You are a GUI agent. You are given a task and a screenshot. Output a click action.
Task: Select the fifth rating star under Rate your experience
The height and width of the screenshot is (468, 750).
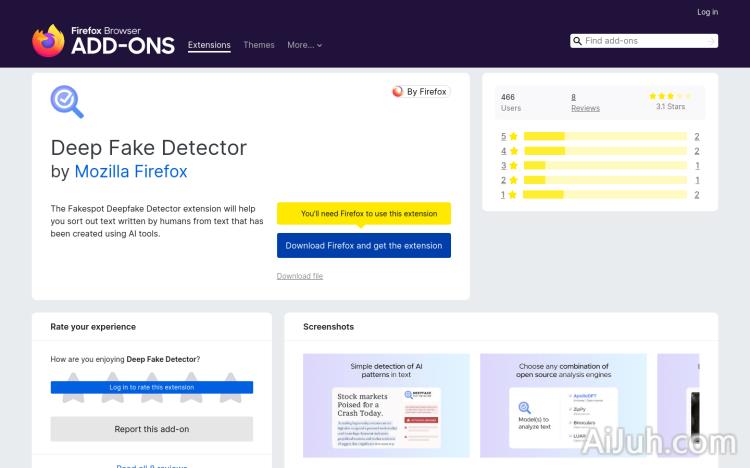[x=231, y=387]
